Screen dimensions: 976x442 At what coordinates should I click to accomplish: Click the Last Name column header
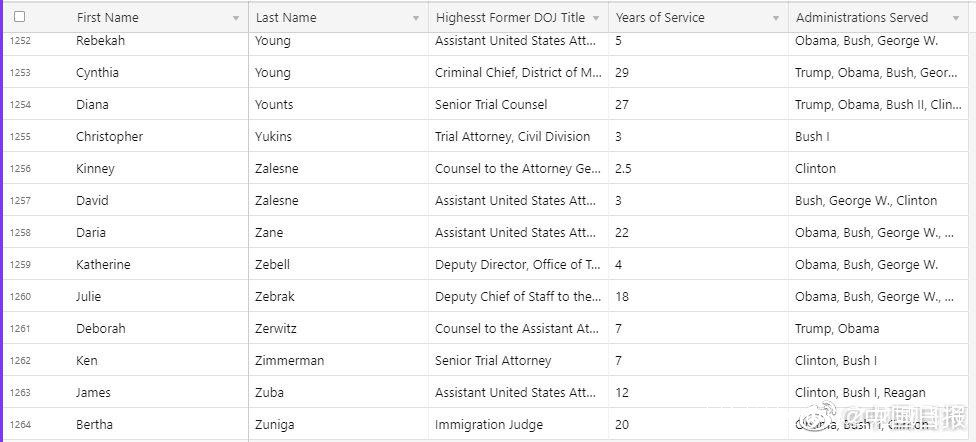pyautogui.click(x=286, y=17)
